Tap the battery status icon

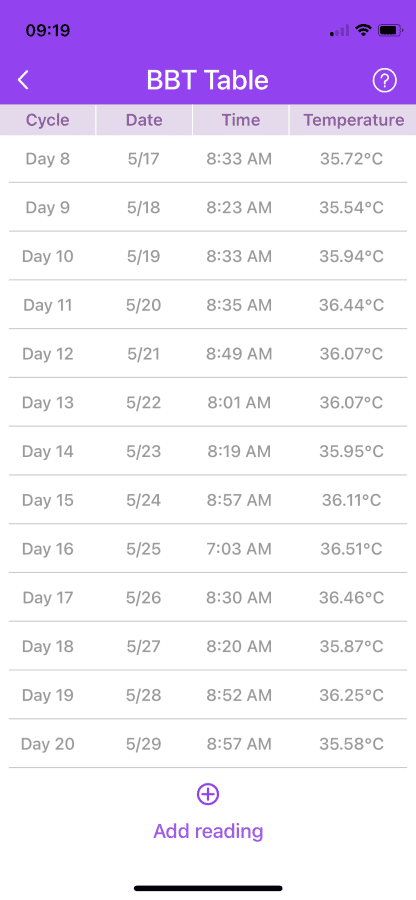tap(390, 30)
